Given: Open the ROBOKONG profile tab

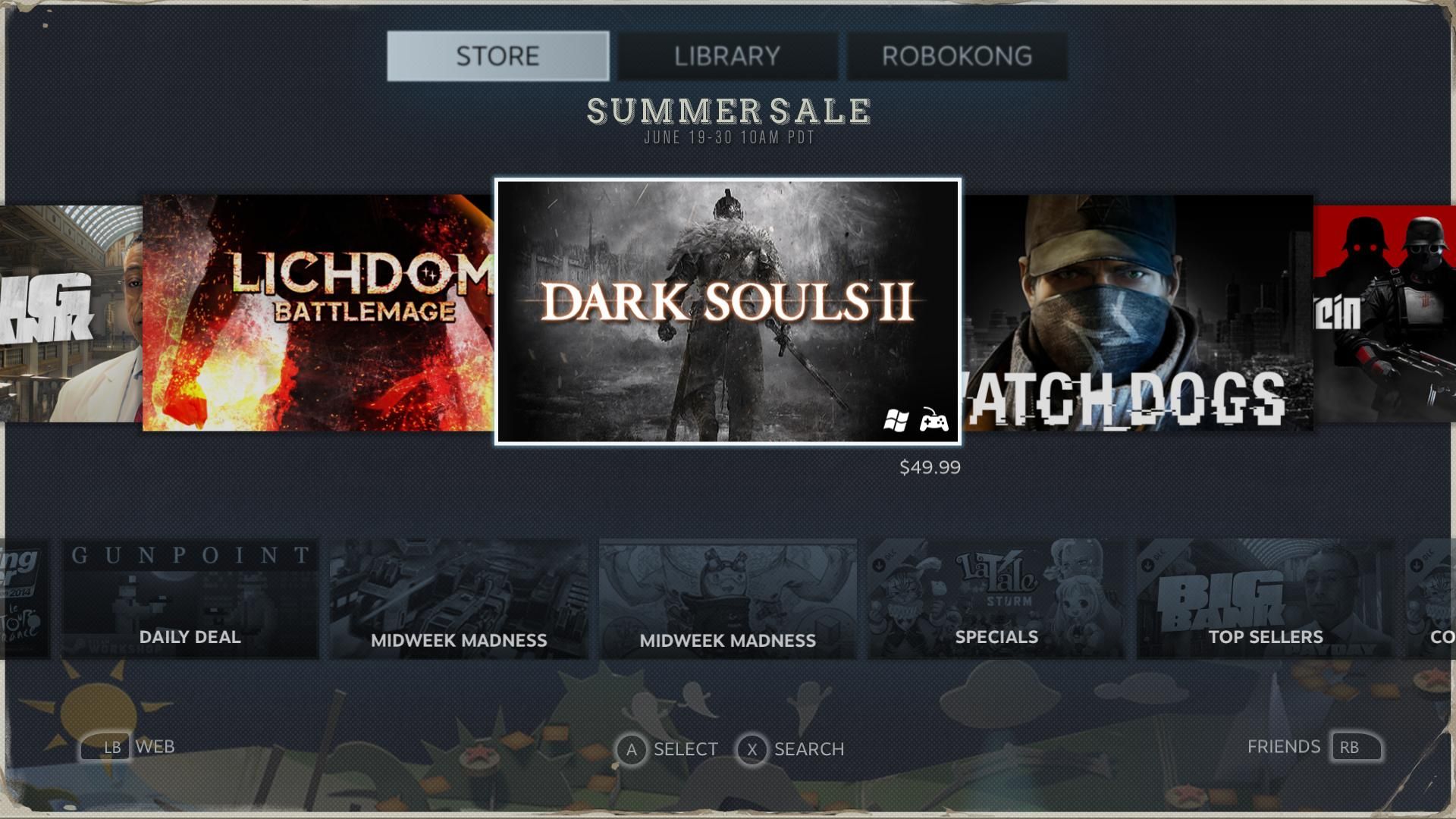Looking at the screenshot, I should click(957, 56).
